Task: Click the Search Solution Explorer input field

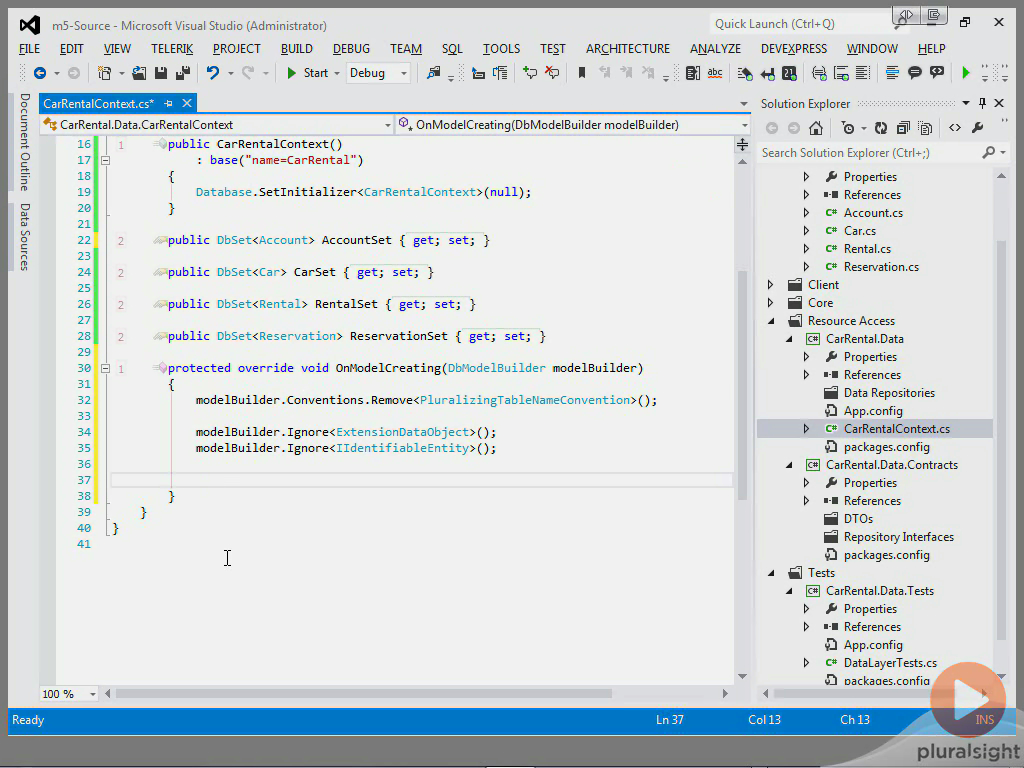Action: tap(869, 153)
